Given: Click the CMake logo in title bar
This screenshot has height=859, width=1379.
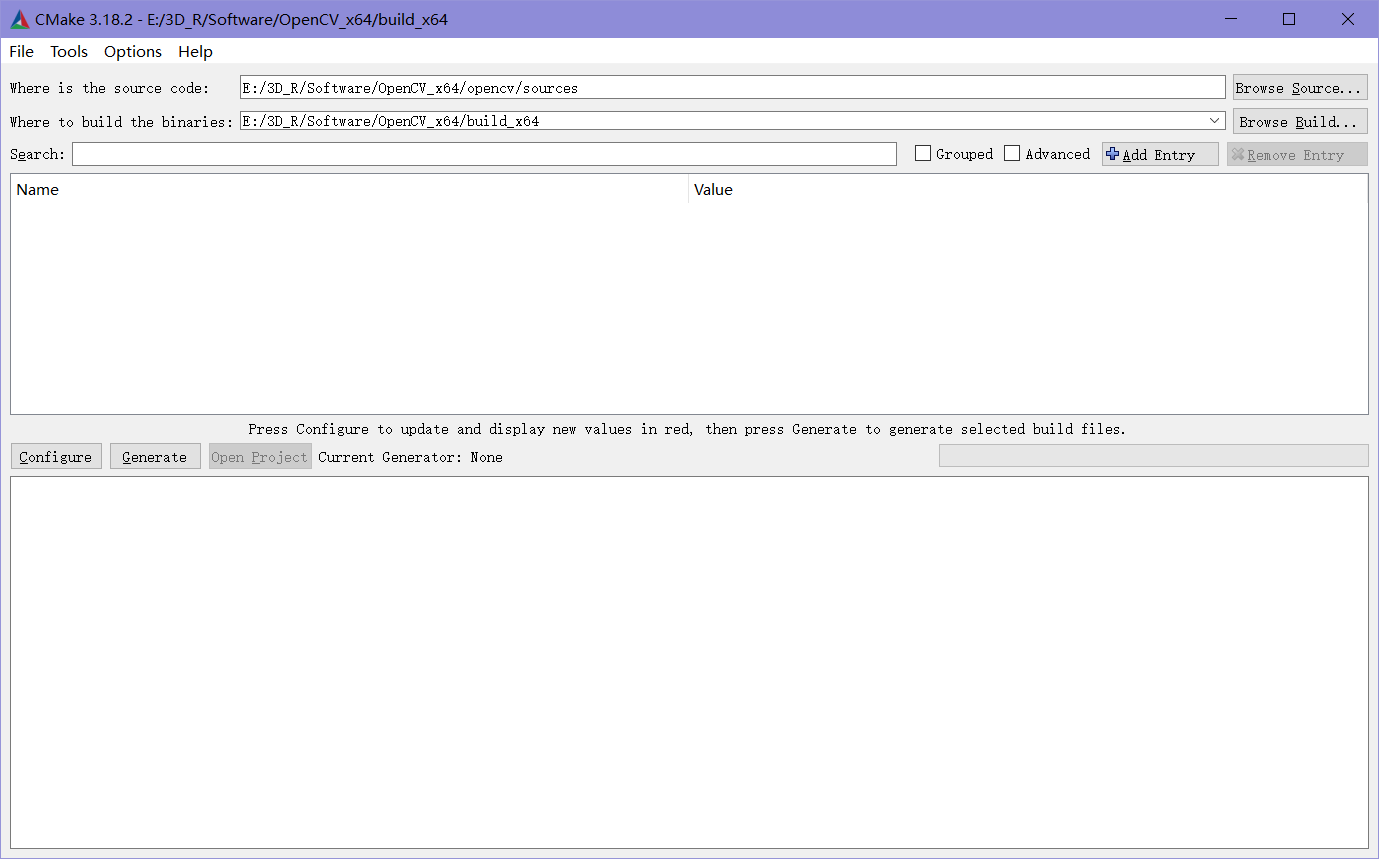Looking at the screenshot, I should pyautogui.click(x=20, y=19).
